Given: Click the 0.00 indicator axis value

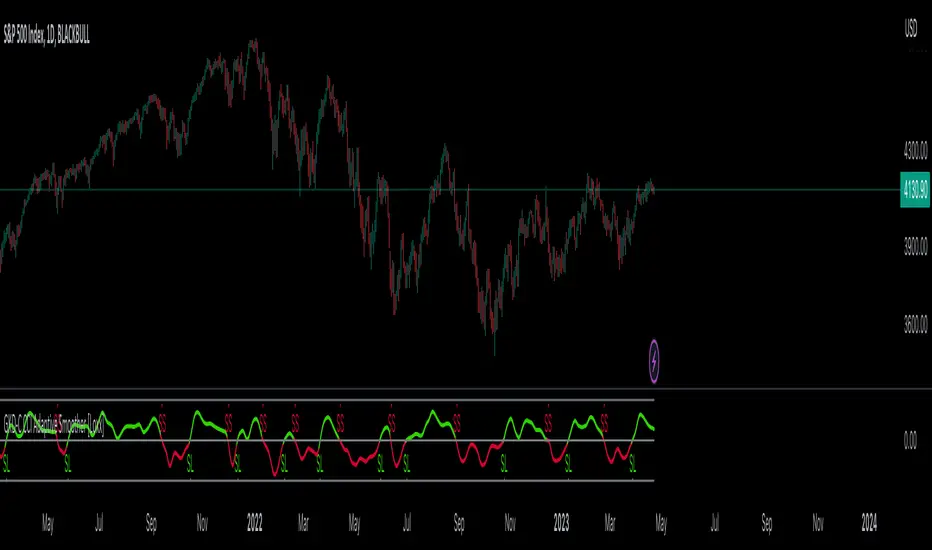Looking at the screenshot, I should [910, 440].
